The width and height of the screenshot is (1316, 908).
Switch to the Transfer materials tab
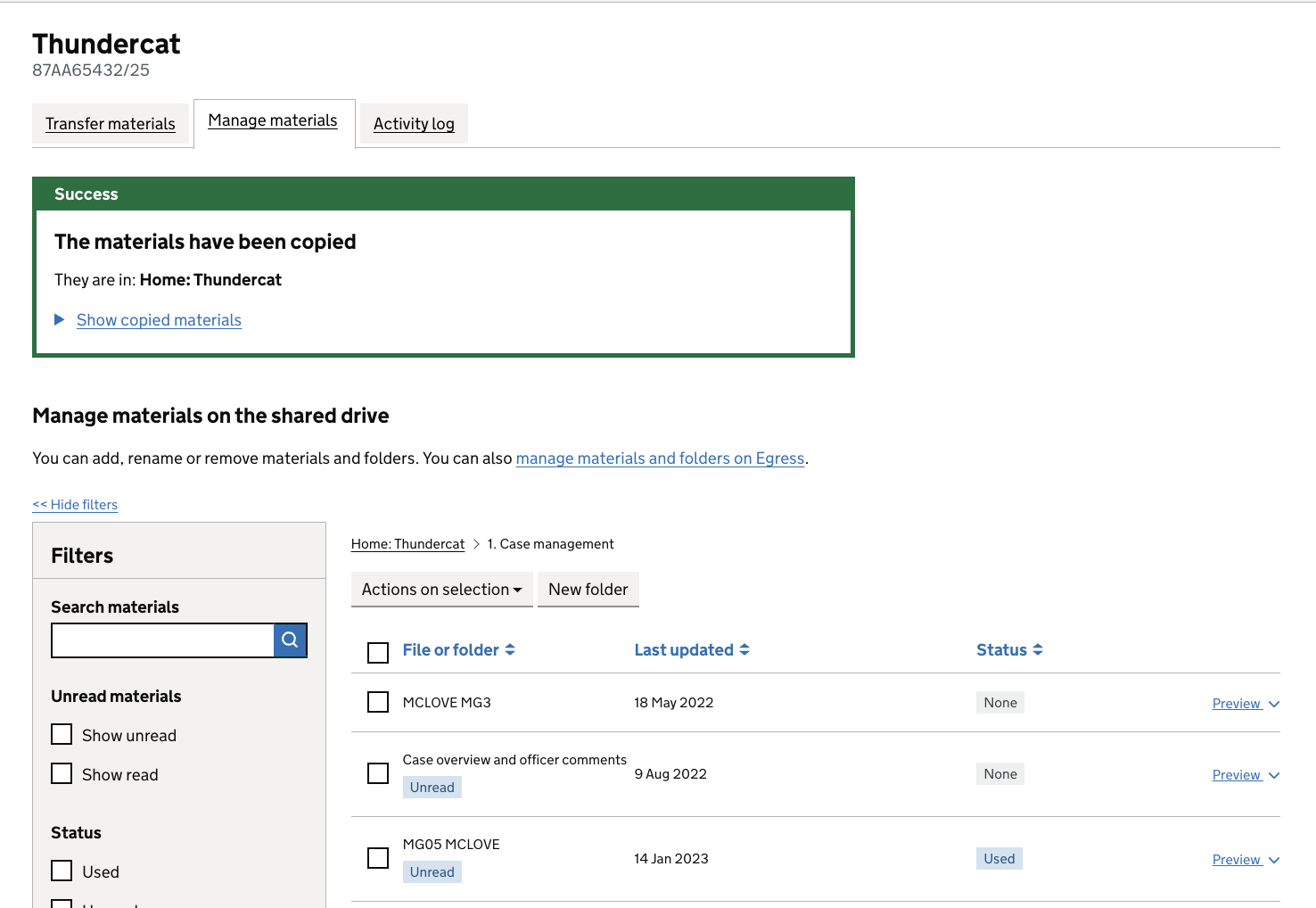[111, 124]
